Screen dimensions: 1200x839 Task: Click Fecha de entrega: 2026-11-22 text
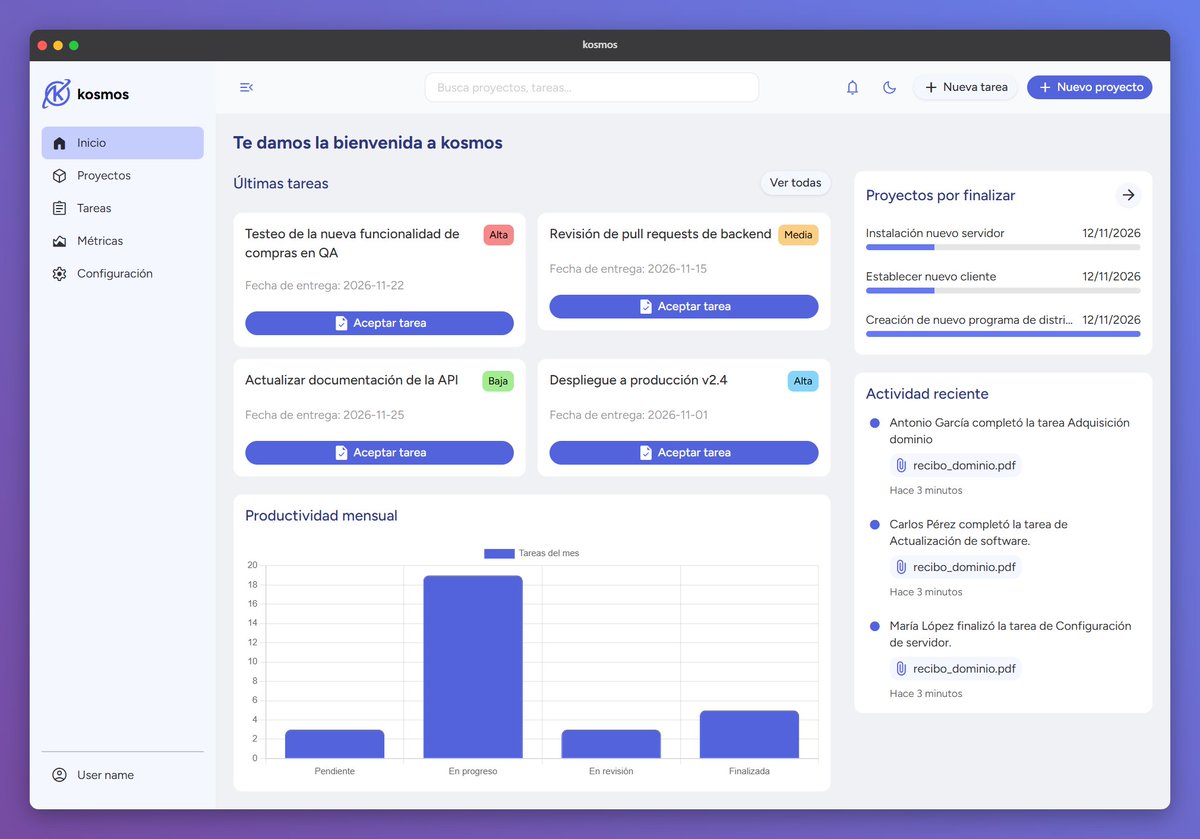pyautogui.click(x=325, y=286)
